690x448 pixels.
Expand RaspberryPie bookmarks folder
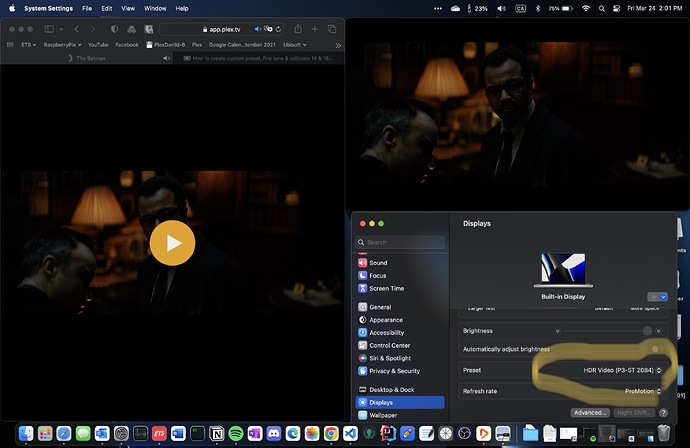click(62, 45)
